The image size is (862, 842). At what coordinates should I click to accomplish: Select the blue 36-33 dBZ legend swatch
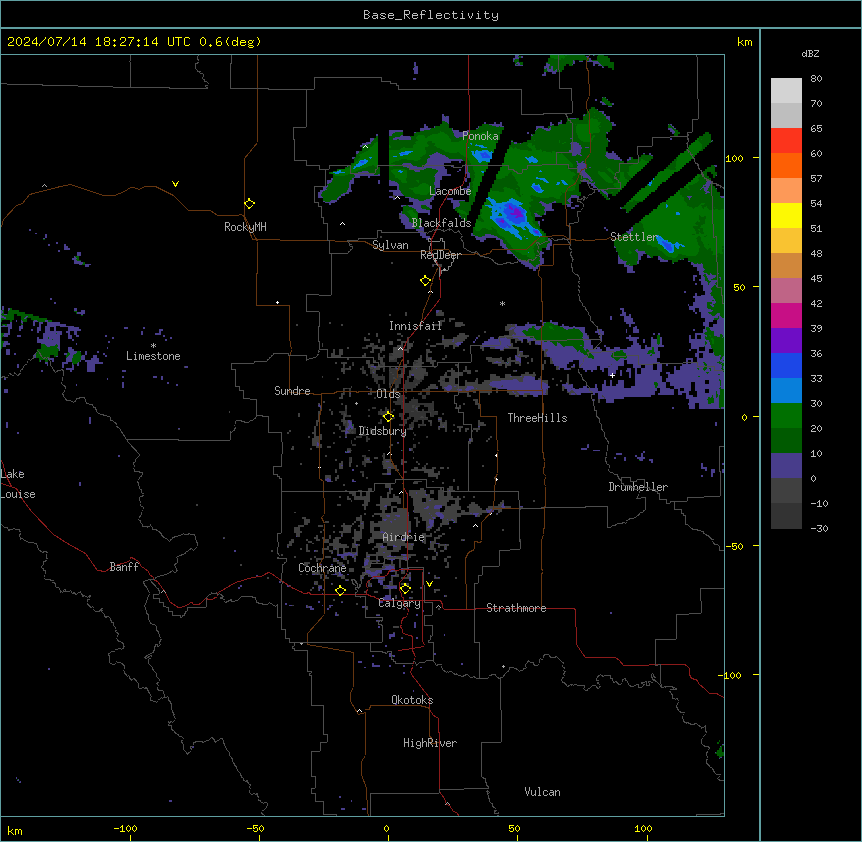point(786,365)
